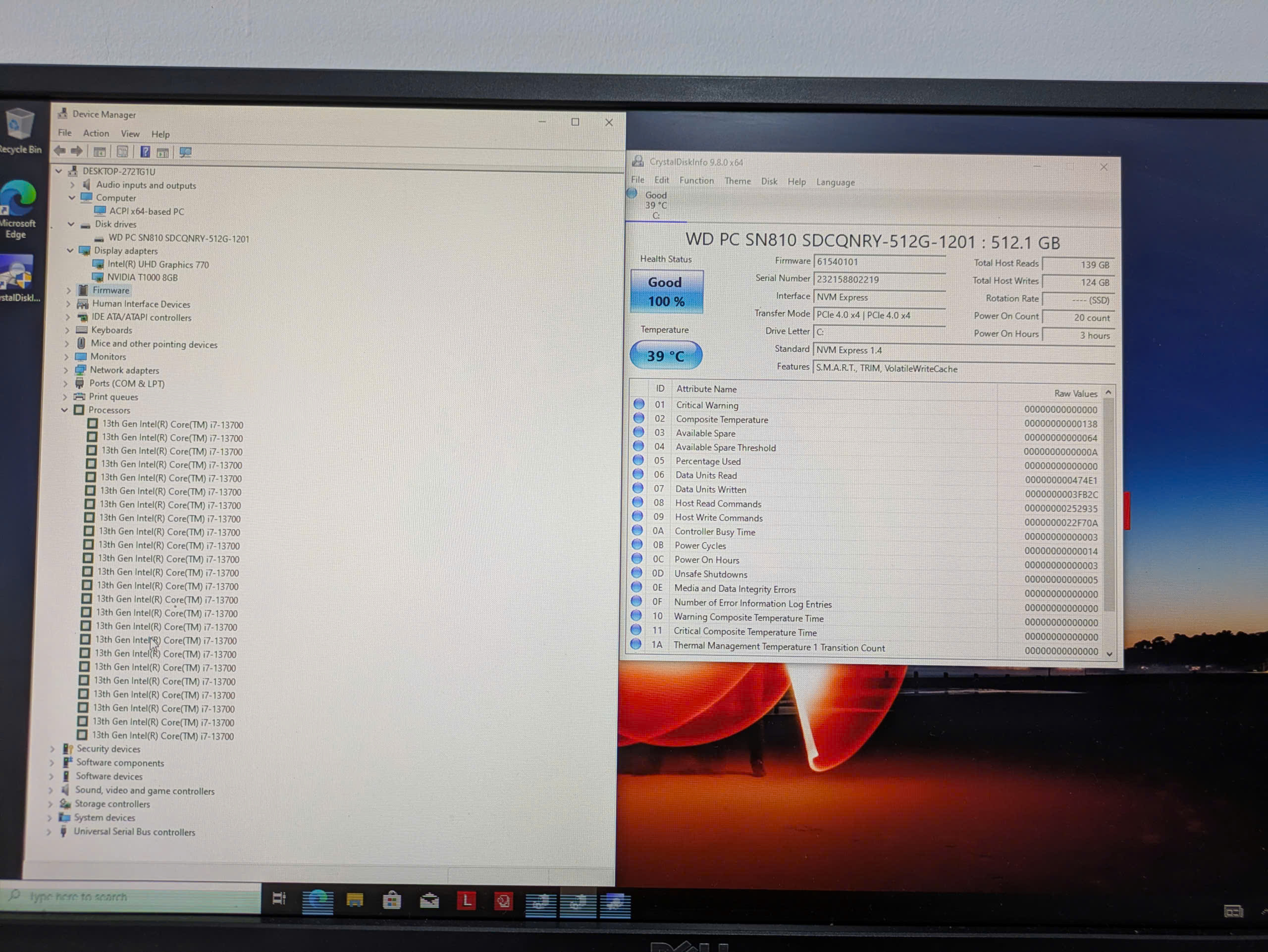Open the Mail app taskbar icon

pos(429,901)
